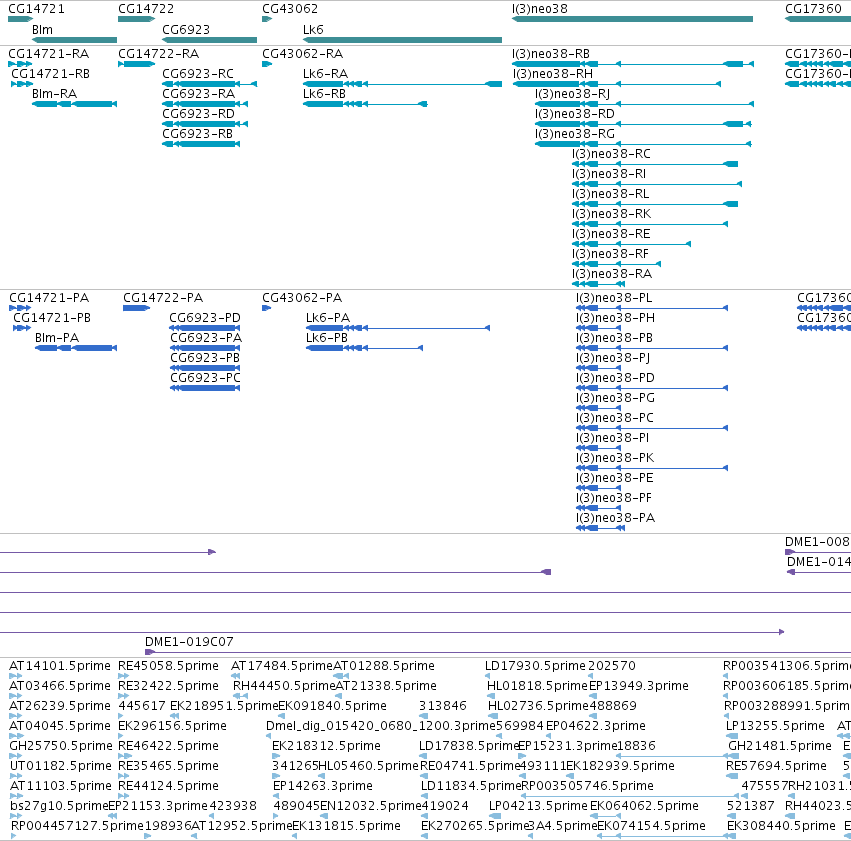The width and height of the screenshot is (851, 841).
Task: Open transcript Lk6-RB
Action: [x=324, y=94]
